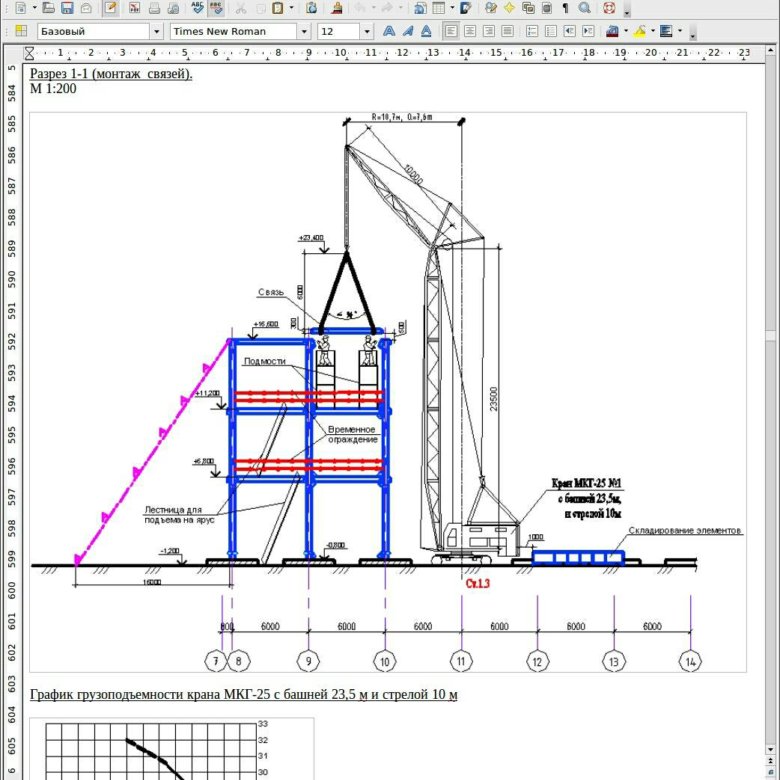Toggle AutoSpellcheck on or off
This screenshot has width=780, height=780.
tap(216, 8)
